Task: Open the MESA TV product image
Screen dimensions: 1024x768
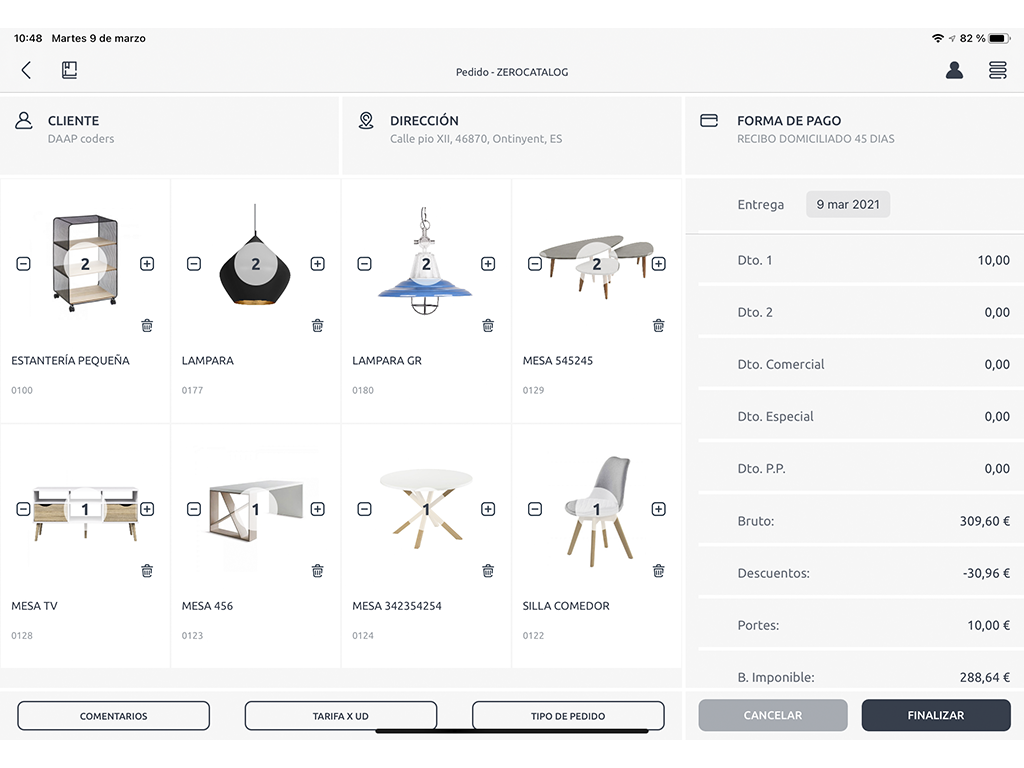Action: (x=85, y=513)
